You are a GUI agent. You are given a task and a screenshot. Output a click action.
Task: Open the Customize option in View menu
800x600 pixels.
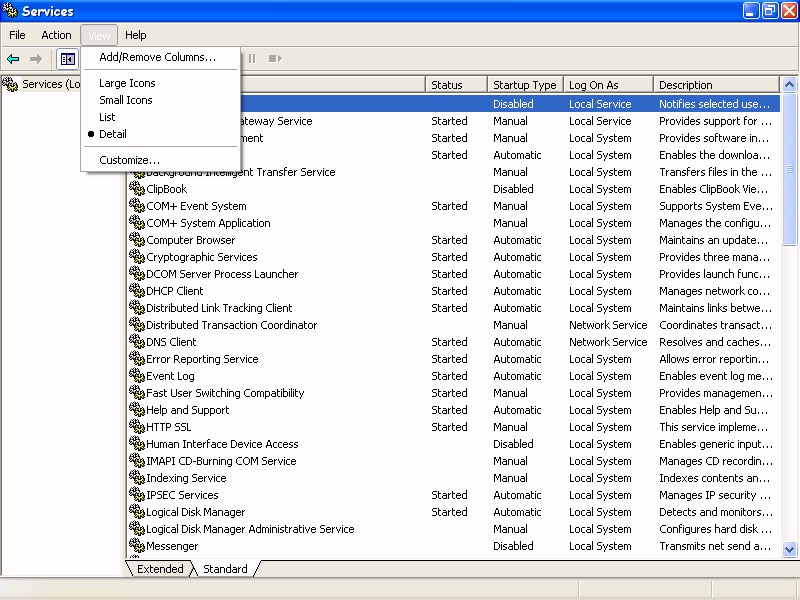(x=160, y=160)
